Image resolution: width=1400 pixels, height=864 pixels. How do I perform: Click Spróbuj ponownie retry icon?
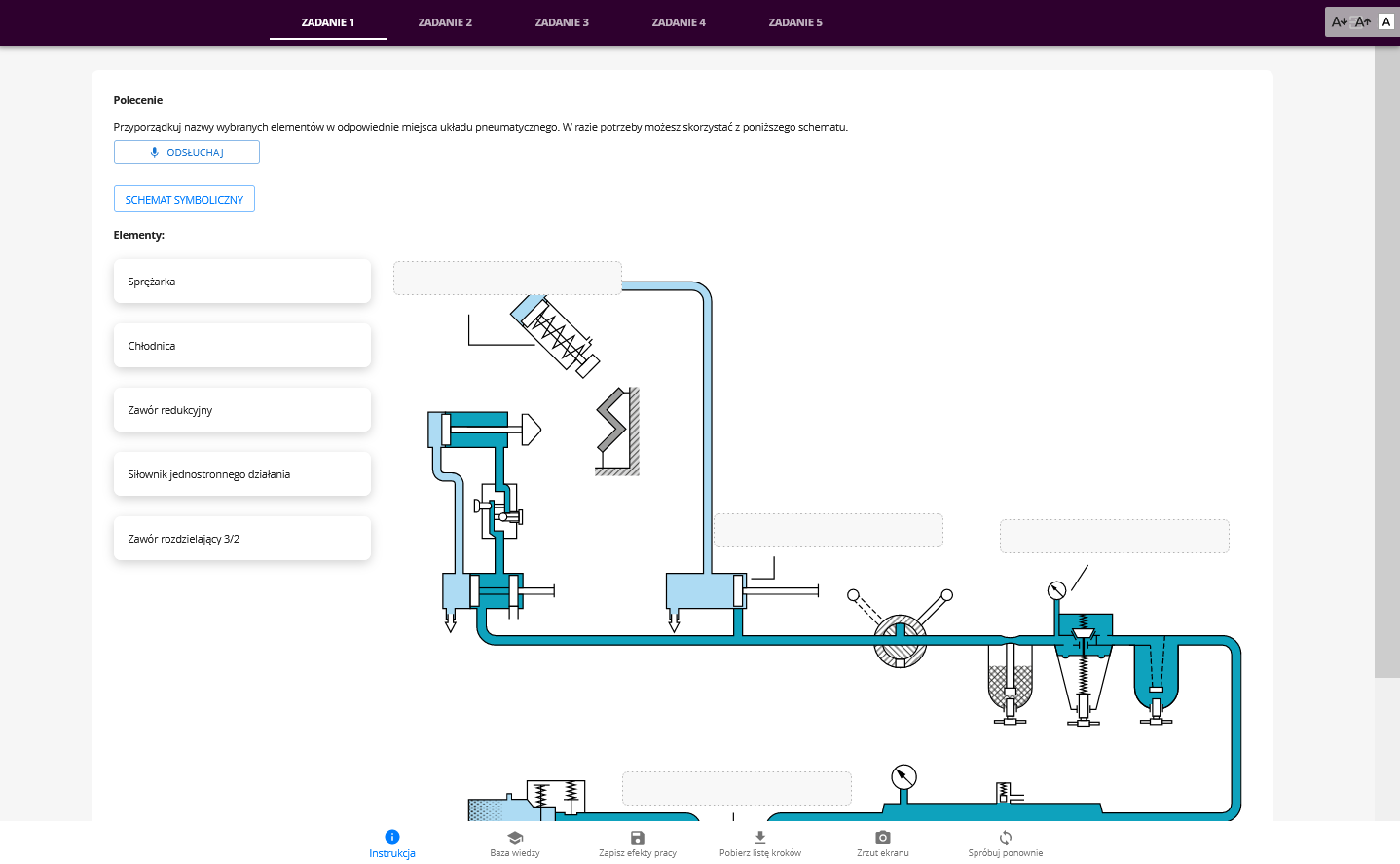pos(1006,838)
